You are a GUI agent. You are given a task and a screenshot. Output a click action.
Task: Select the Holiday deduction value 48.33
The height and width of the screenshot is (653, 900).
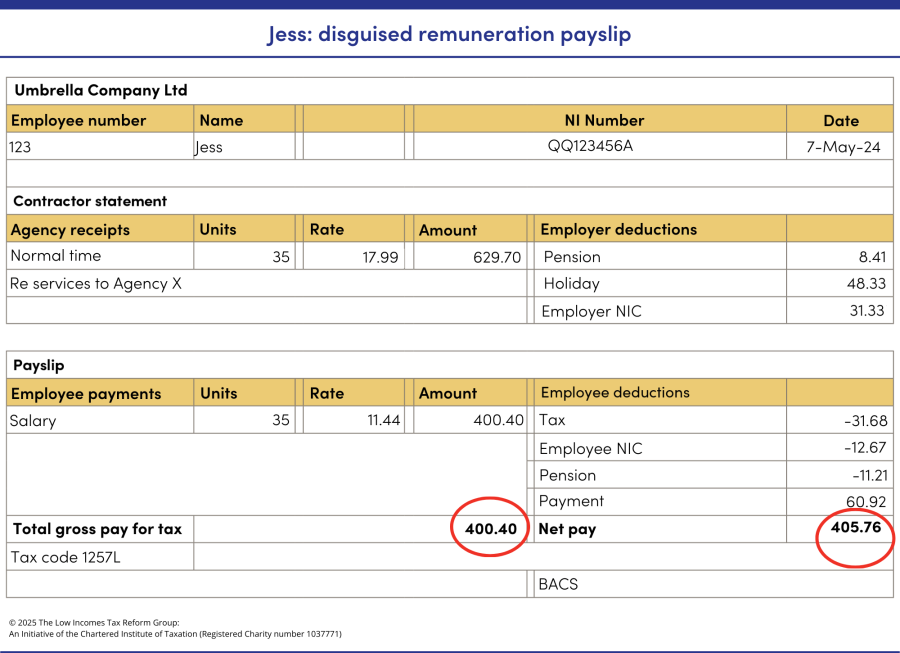pos(866,284)
